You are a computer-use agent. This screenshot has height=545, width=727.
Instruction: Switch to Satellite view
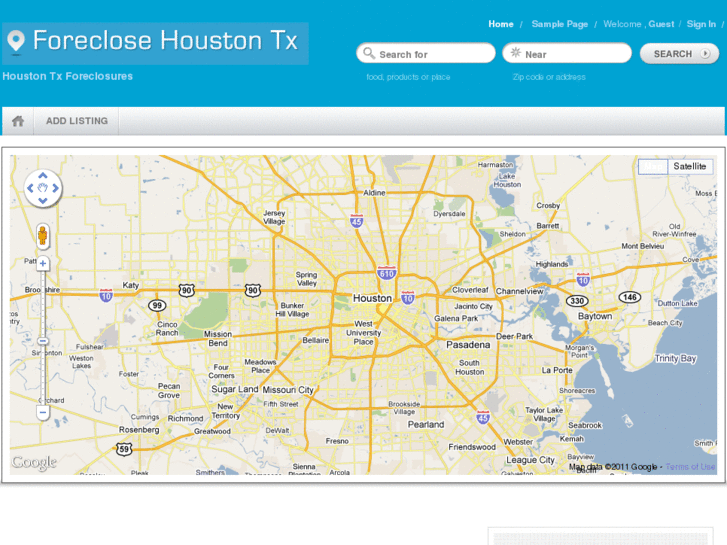[690, 167]
